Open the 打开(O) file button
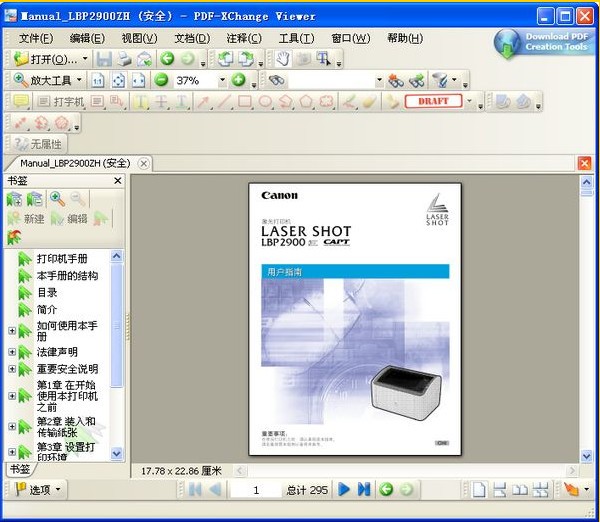600x522 pixels. click(x=45, y=59)
